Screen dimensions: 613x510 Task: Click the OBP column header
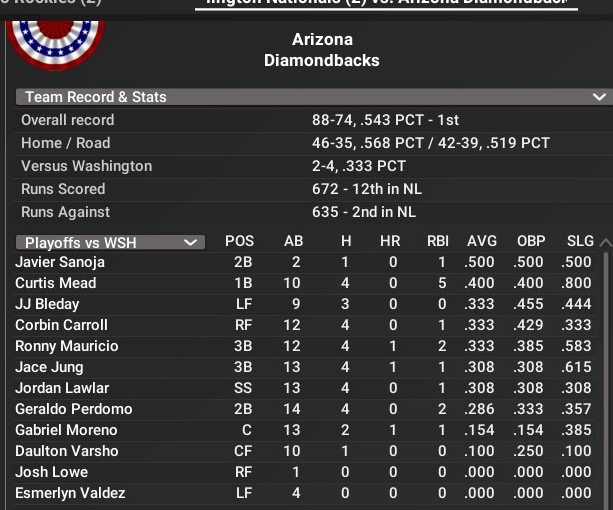point(531,241)
